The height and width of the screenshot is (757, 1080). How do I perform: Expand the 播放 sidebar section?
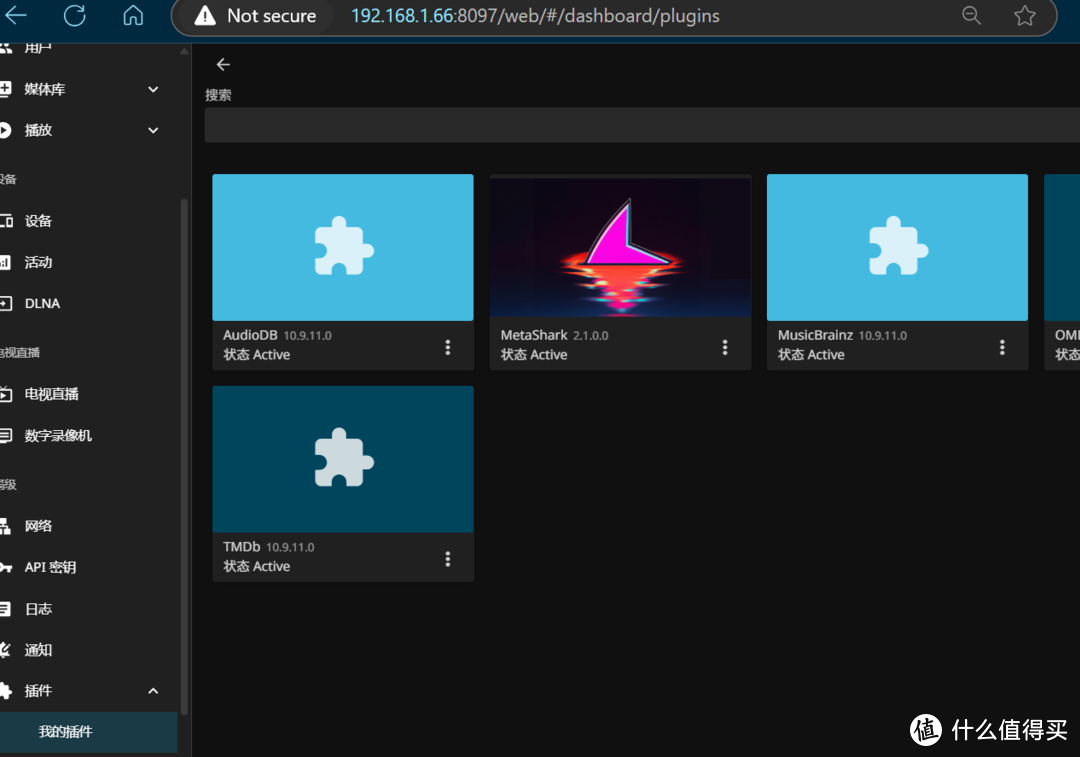(x=153, y=130)
